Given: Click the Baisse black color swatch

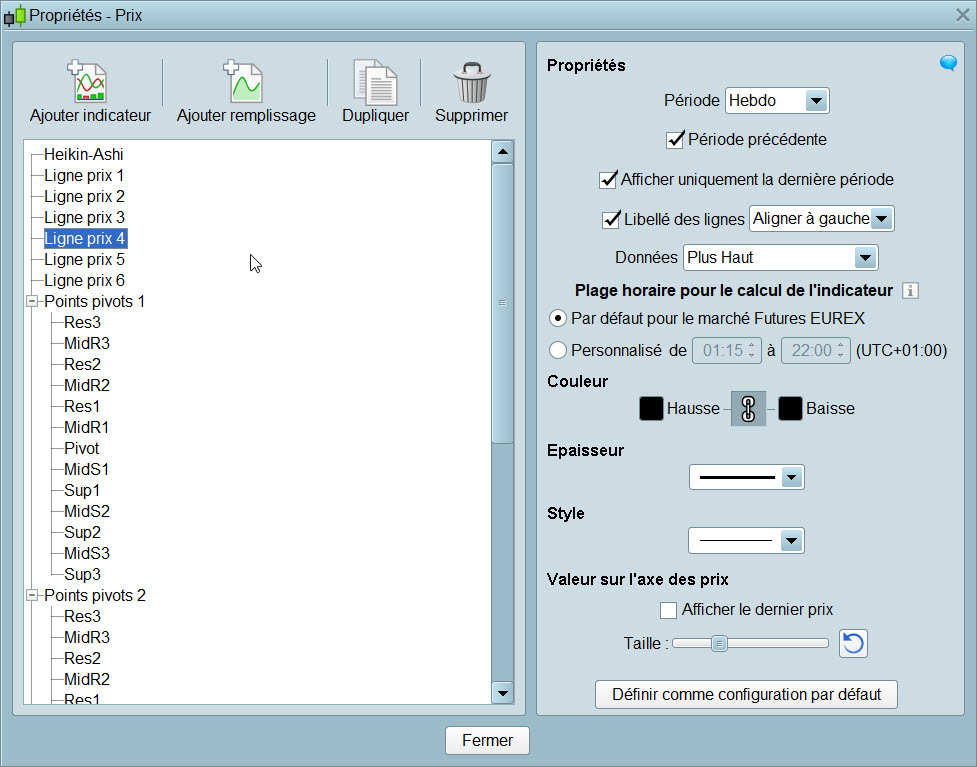Looking at the screenshot, I should click(790, 409).
